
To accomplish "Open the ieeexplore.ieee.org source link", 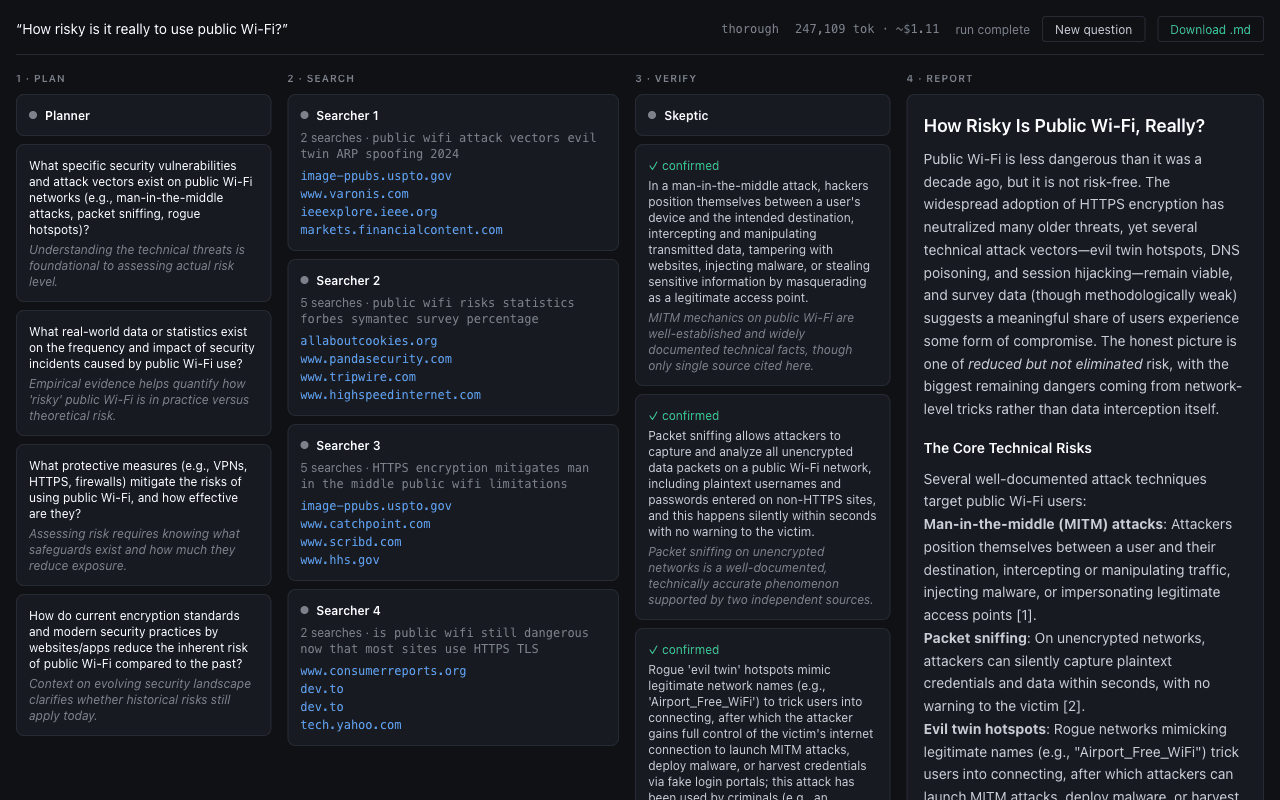I will pos(369,212).
